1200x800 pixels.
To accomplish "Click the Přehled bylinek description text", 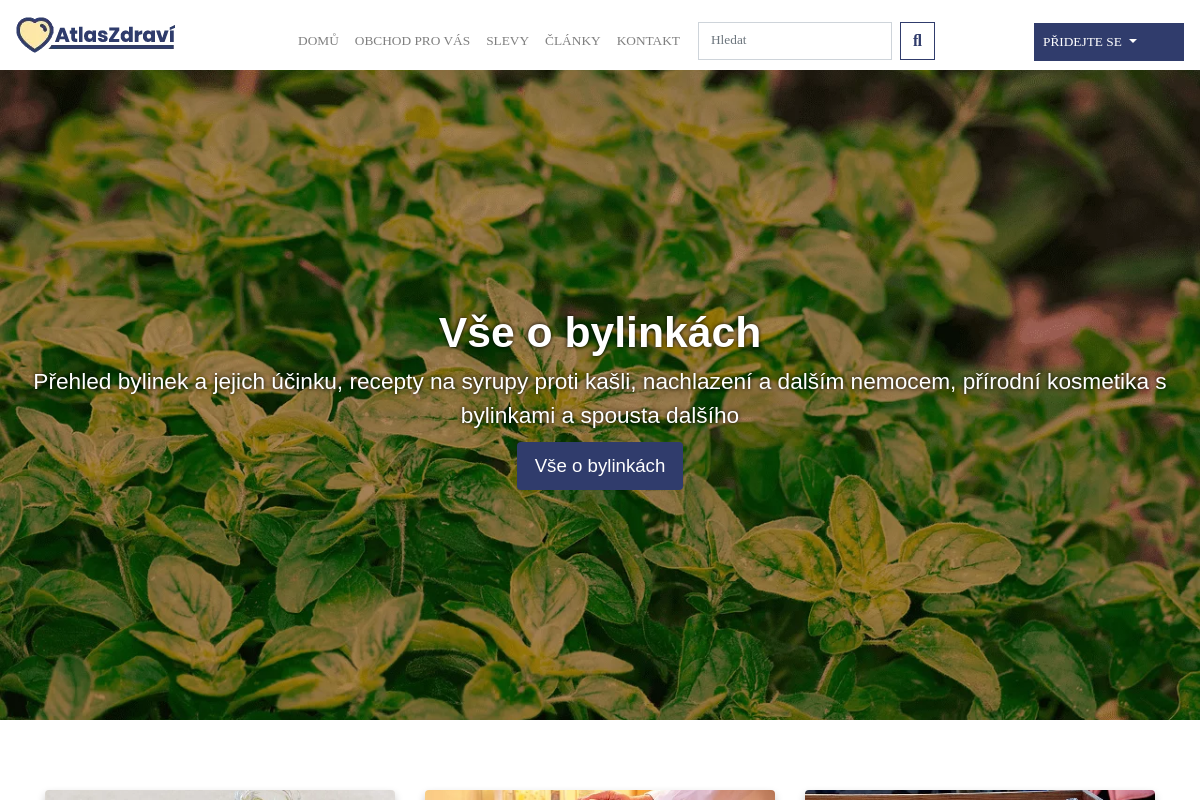I will 600,382.
